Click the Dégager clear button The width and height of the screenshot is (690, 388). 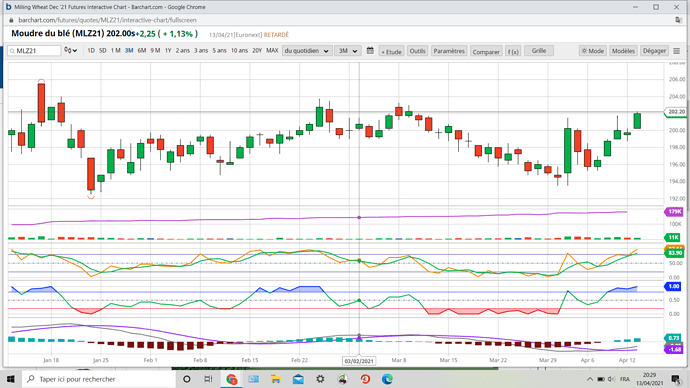(654, 51)
